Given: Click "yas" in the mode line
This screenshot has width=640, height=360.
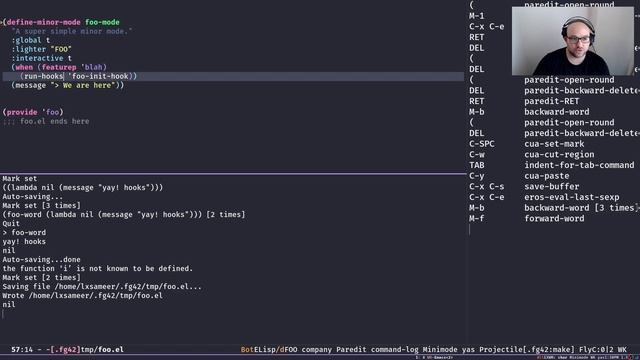Looking at the screenshot, I should coord(468,350).
